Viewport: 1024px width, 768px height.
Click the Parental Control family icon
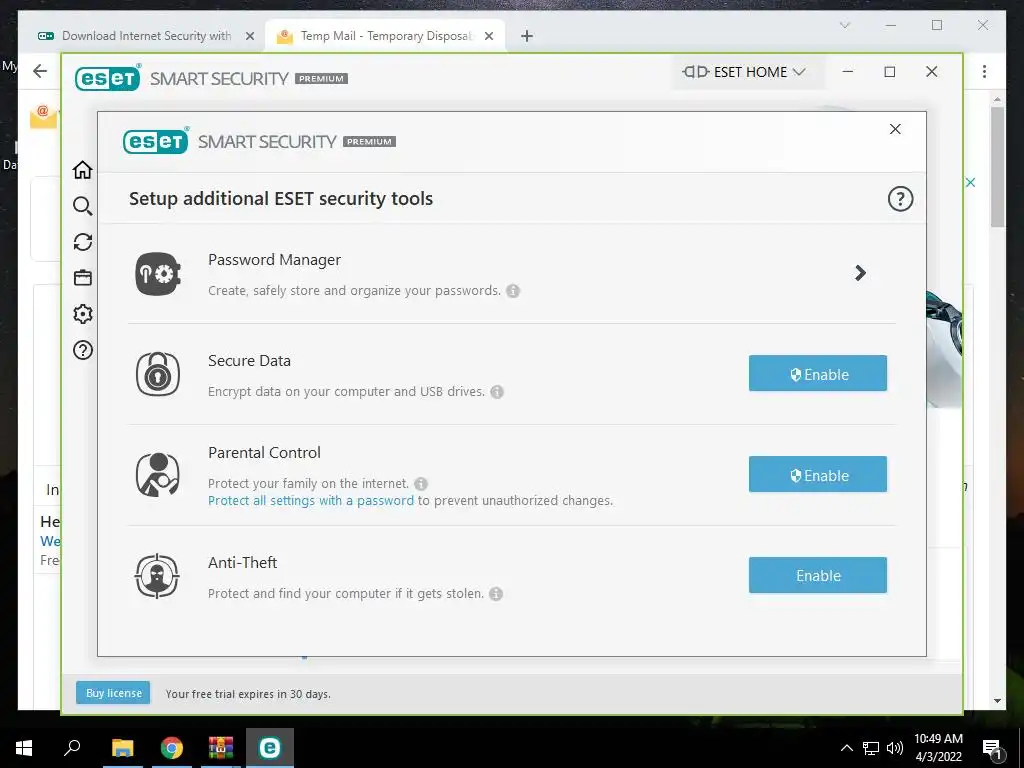(157, 475)
